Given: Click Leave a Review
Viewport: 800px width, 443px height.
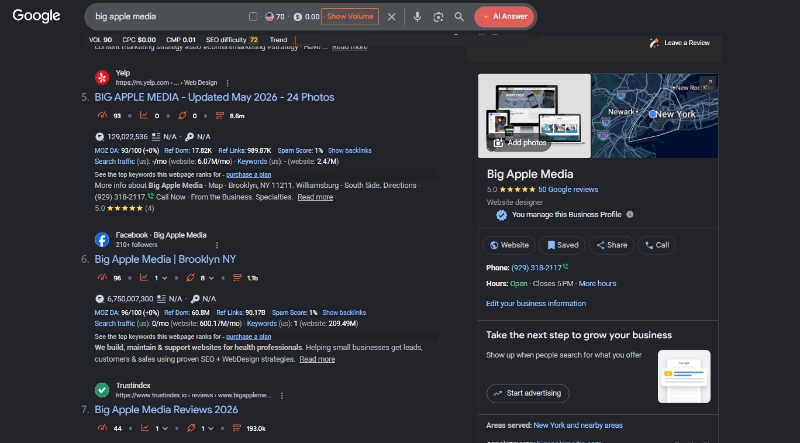Looking at the screenshot, I should tap(681, 43).
